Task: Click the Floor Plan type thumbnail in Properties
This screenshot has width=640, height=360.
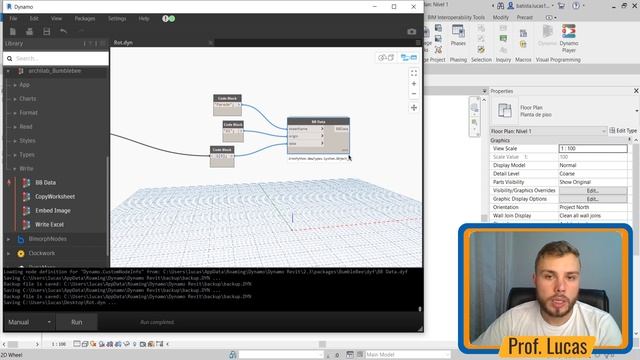Action: [x=504, y=111]
